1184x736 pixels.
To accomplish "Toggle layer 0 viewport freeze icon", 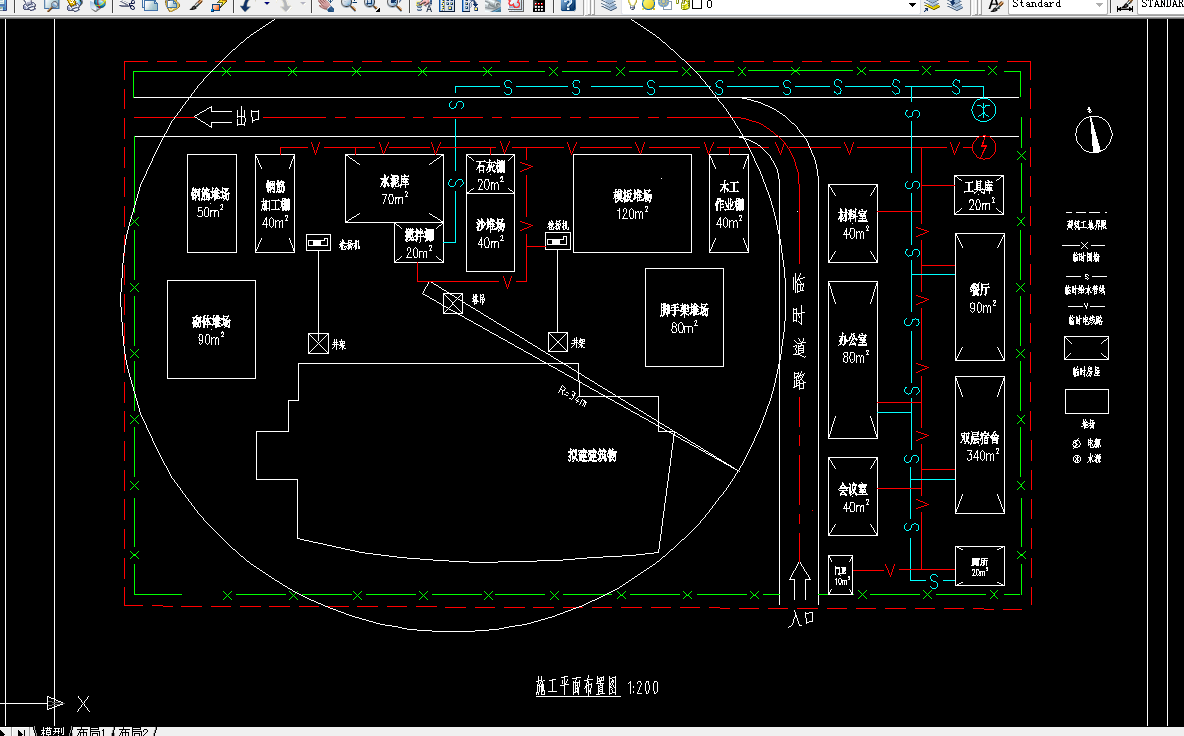I will pyautogui.click(x=664, y=5).
